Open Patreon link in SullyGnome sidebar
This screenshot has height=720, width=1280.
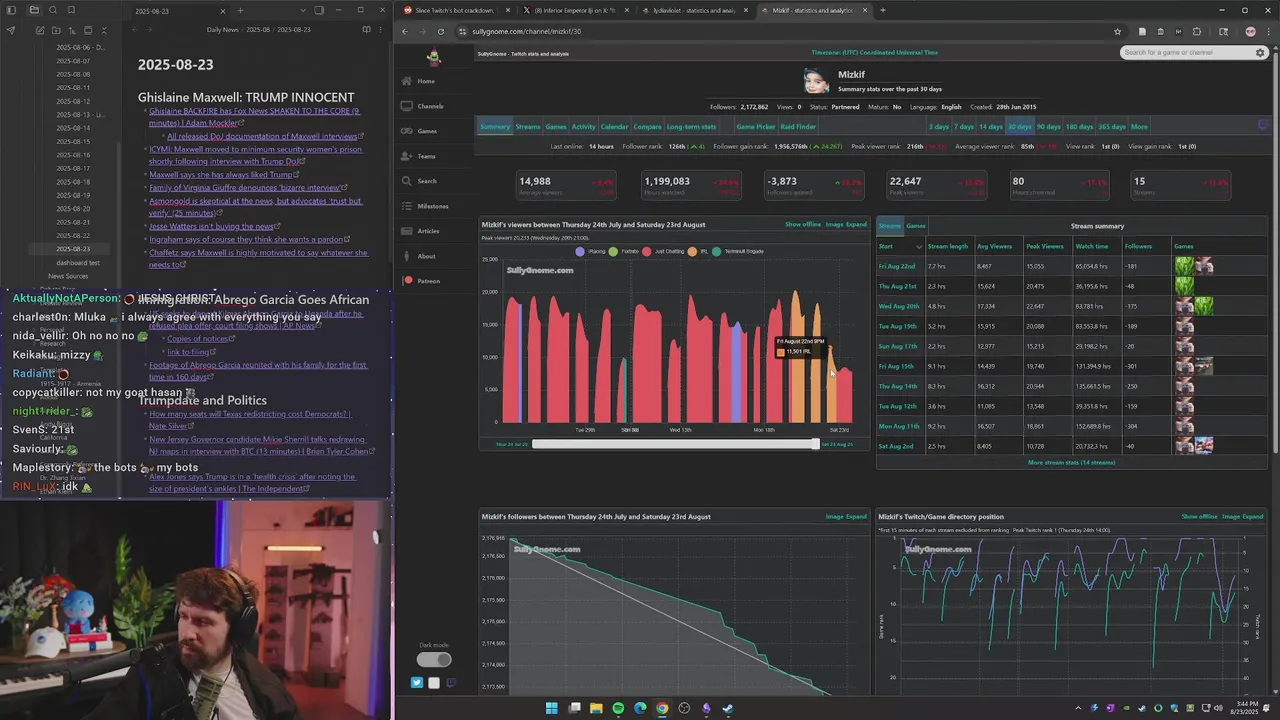[428, 281]
